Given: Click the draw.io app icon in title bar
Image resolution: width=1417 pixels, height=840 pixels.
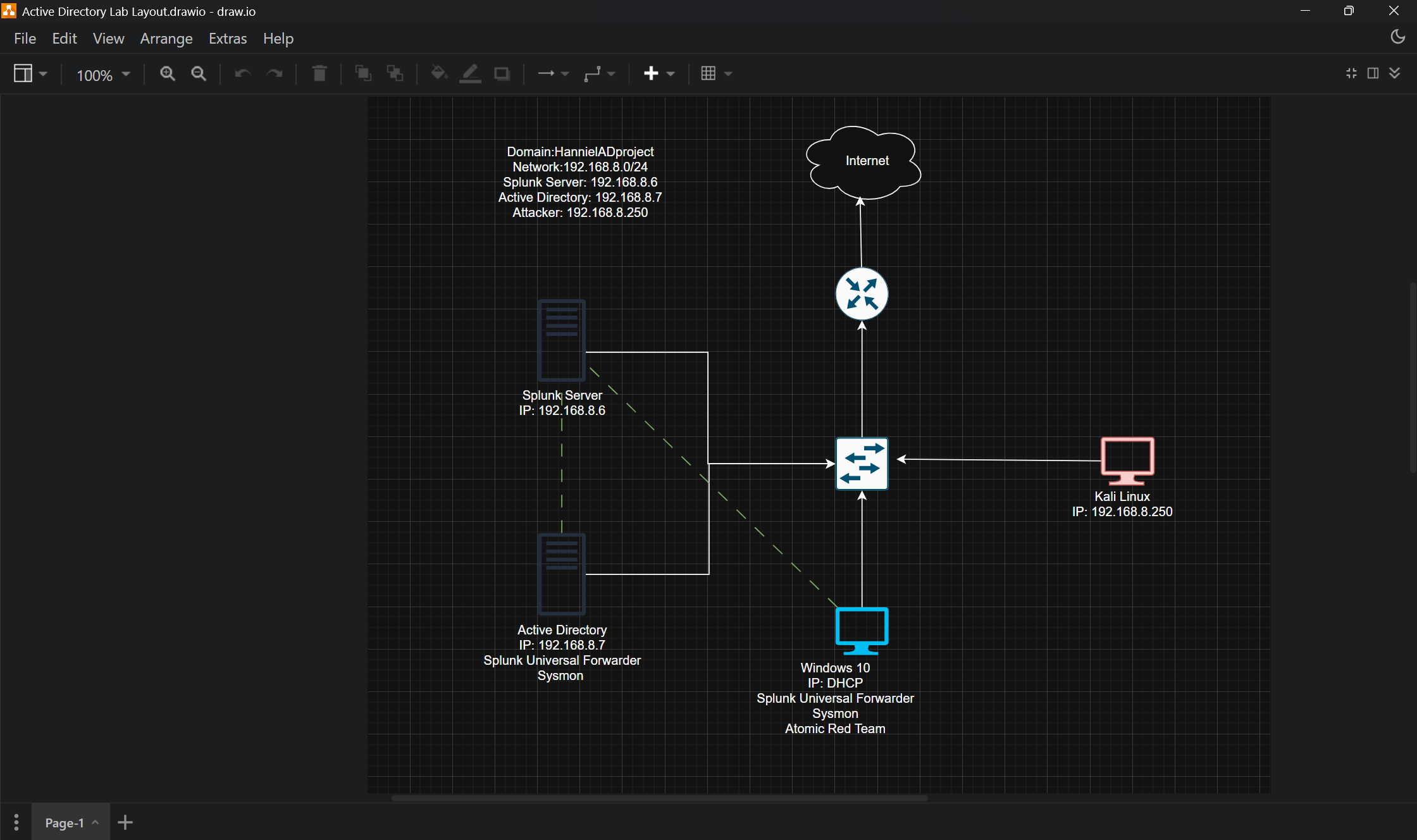Looking at the screenshot, I should click(x=9, y=11).
